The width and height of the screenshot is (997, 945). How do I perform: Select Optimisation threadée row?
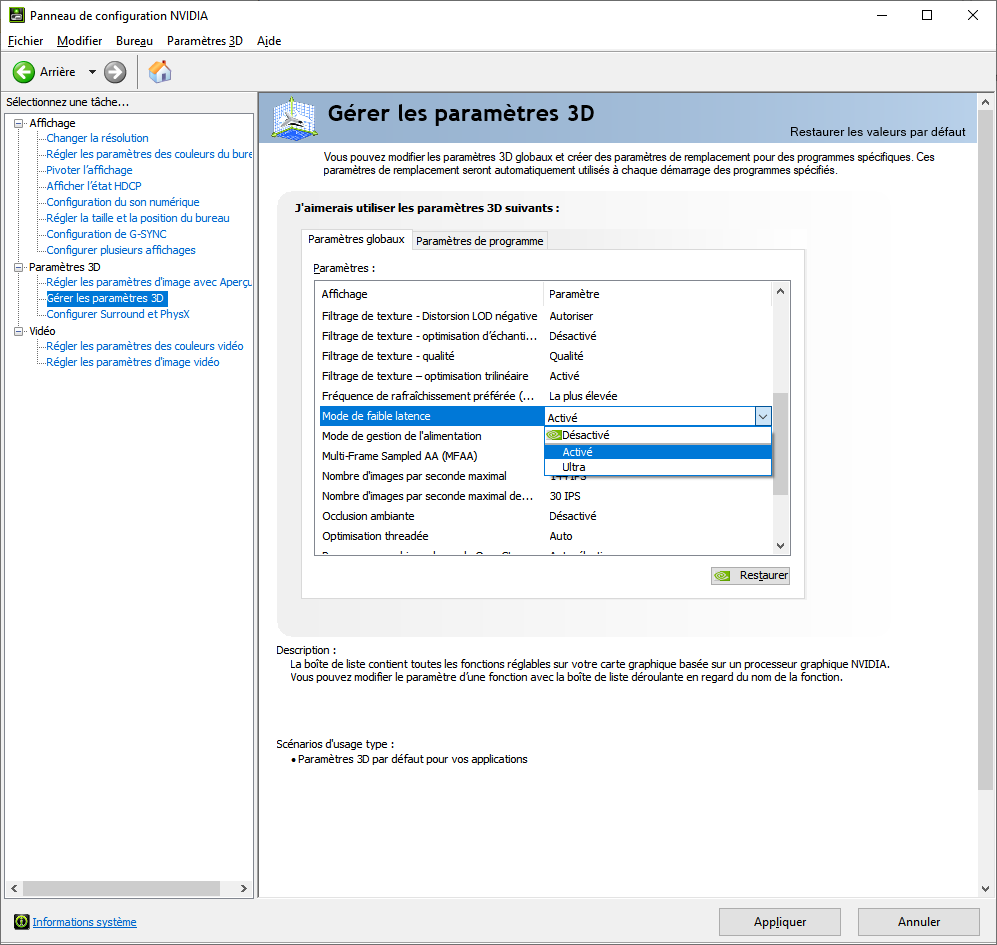pyautogui.click(x=546, y=536)
